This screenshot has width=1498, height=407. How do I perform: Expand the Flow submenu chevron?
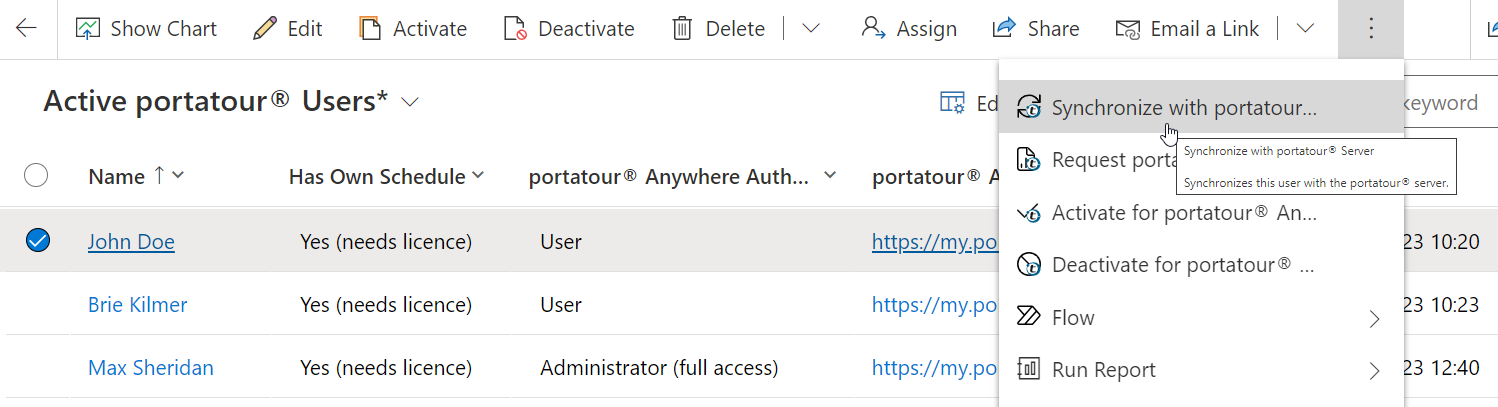pyautogui.click(x=1374, y=319)
